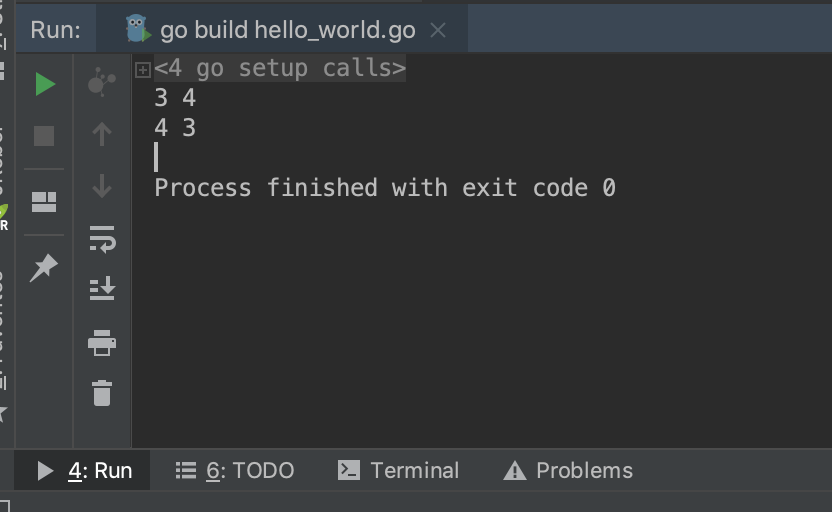Jump up the stack trace arrow
The image size is (832, 512).
pos(101,134)
